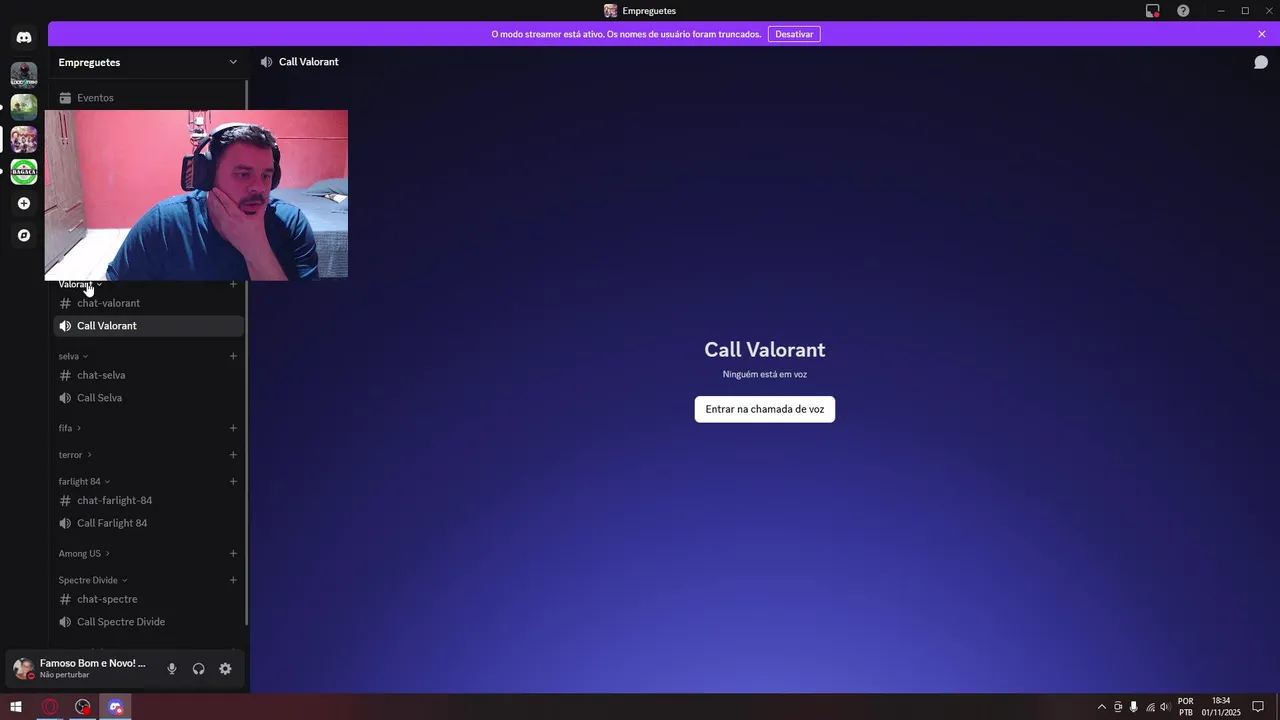Collapse the Valorant category
Viewport: 1280px width, 720px height.
pyautogui.click(x=80, y=284)
